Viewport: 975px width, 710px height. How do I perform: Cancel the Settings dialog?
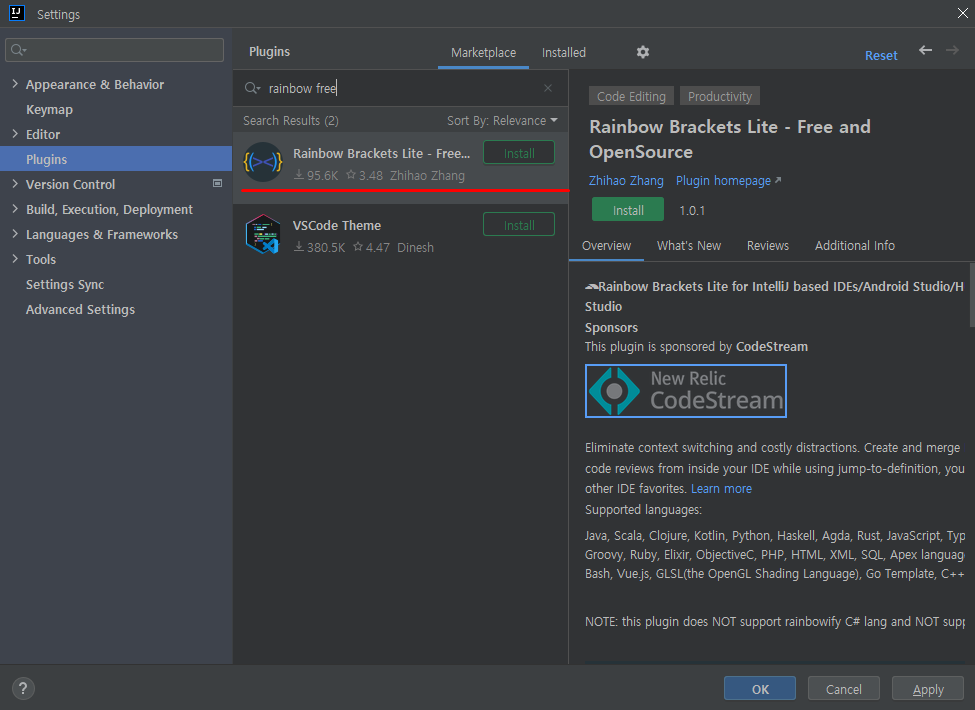point(844,689)
